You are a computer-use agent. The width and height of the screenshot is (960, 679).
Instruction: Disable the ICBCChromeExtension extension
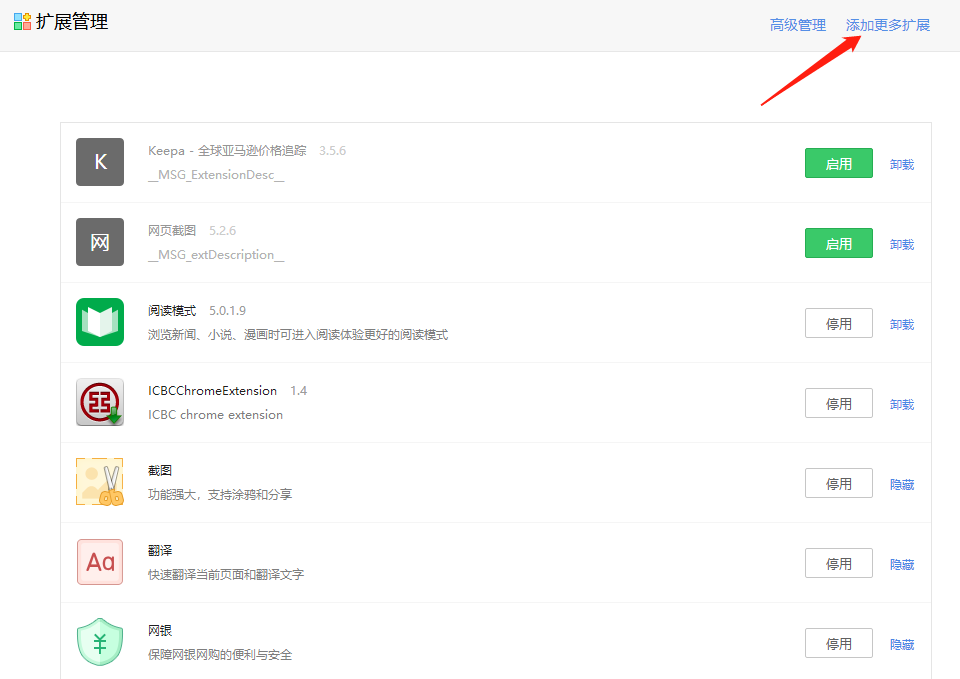click(838, 403)
